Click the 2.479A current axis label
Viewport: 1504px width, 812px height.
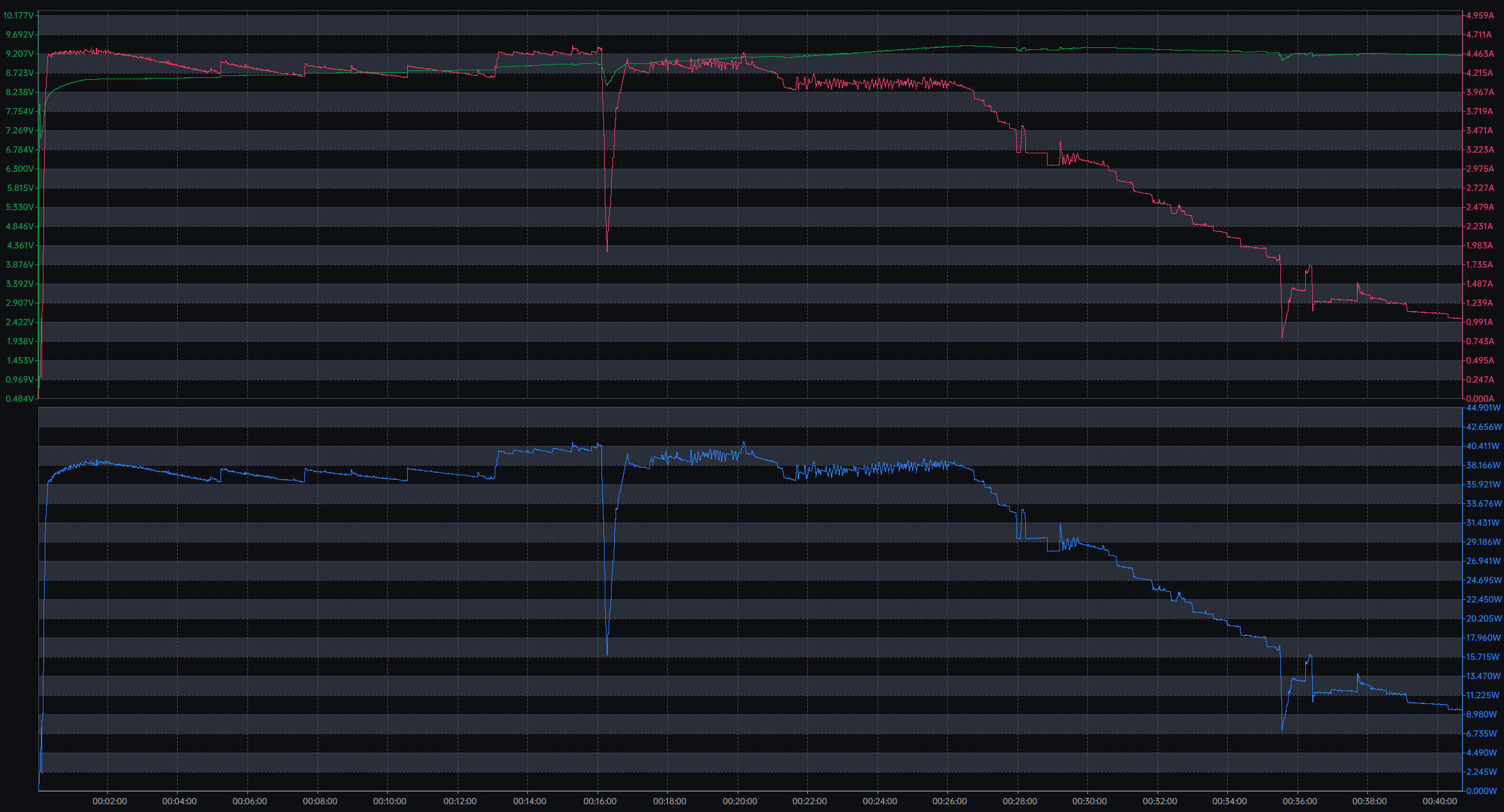[1480, 207]
